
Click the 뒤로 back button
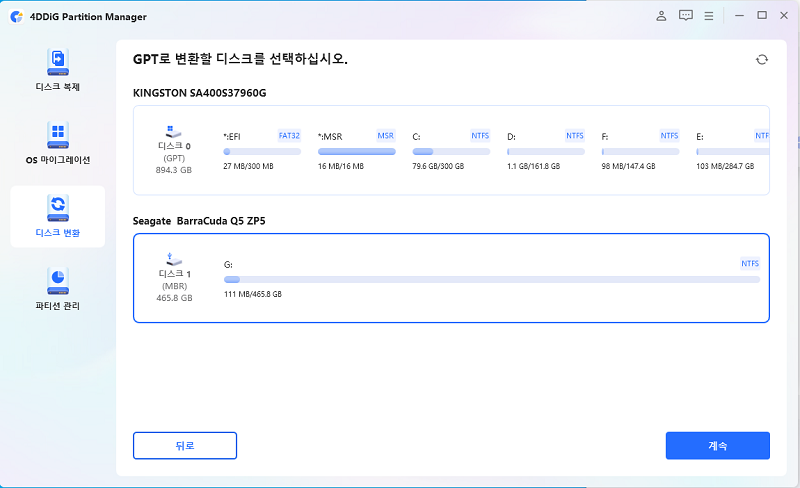(x=185, y=446)
